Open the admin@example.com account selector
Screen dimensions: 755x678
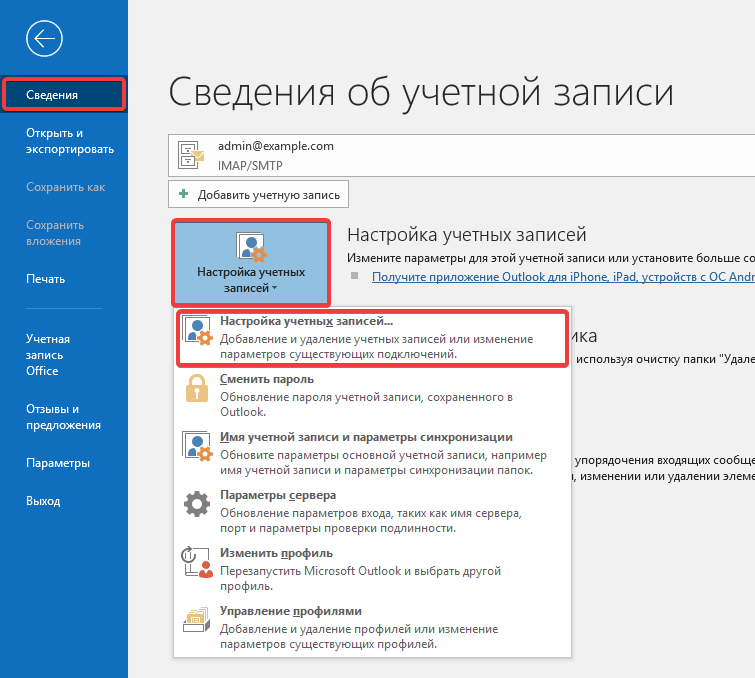[460, 155]
